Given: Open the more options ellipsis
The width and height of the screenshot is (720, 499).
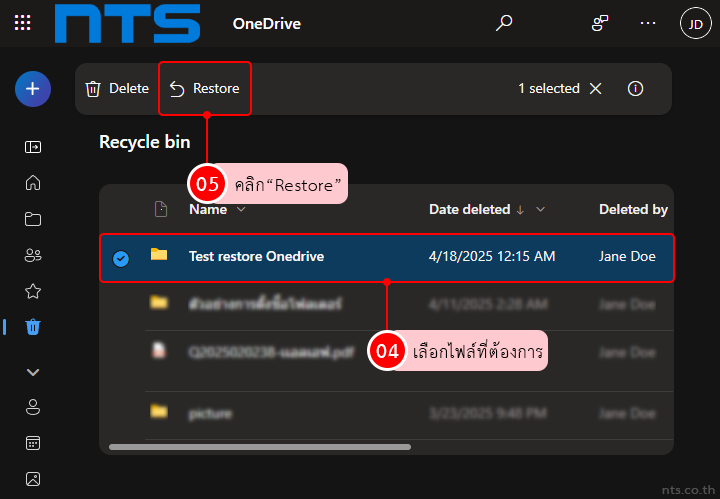Looking at the screenshot, I should [648, 23].
